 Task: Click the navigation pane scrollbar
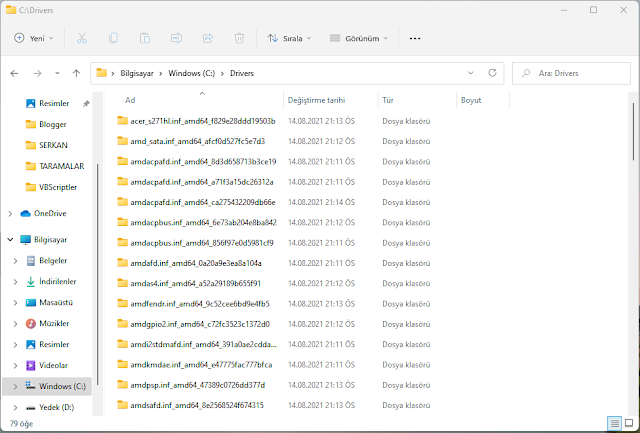(x=98, y=273)
